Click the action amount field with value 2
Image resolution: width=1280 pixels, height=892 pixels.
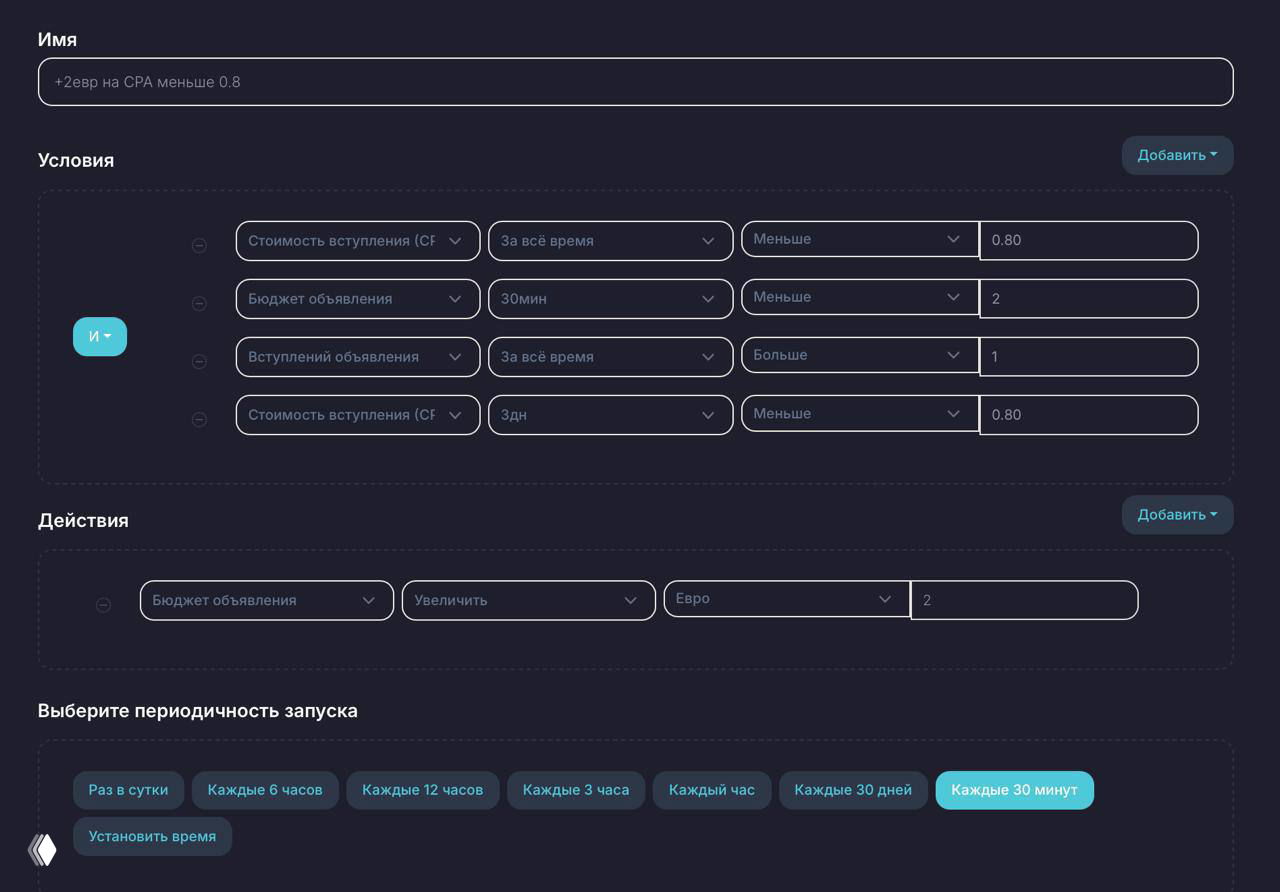coord(1024,600)
